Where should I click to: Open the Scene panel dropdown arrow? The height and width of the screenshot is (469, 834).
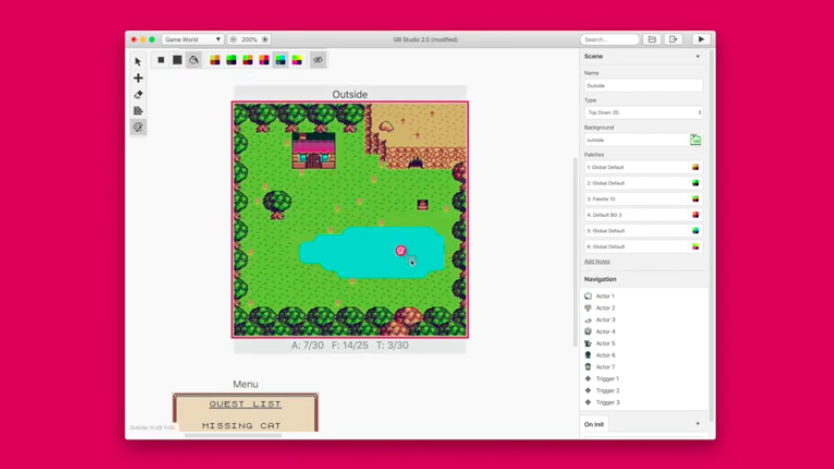pos(698,56)
